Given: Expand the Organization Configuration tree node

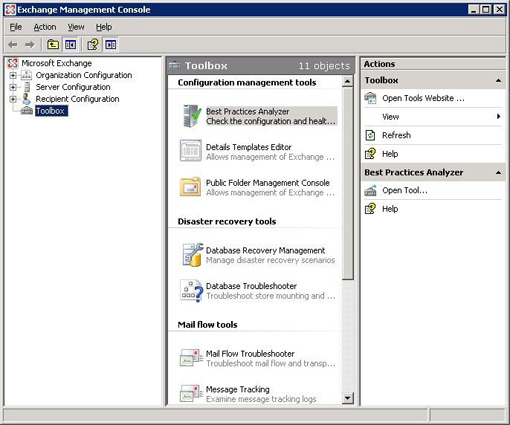Looking at the screenshot, I should point(13,75).
